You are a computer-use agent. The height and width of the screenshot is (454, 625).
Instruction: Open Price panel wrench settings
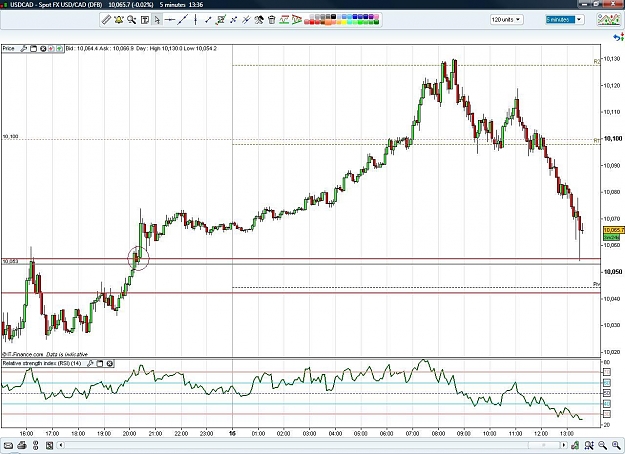pyautogui.click(x=24, y=49)
